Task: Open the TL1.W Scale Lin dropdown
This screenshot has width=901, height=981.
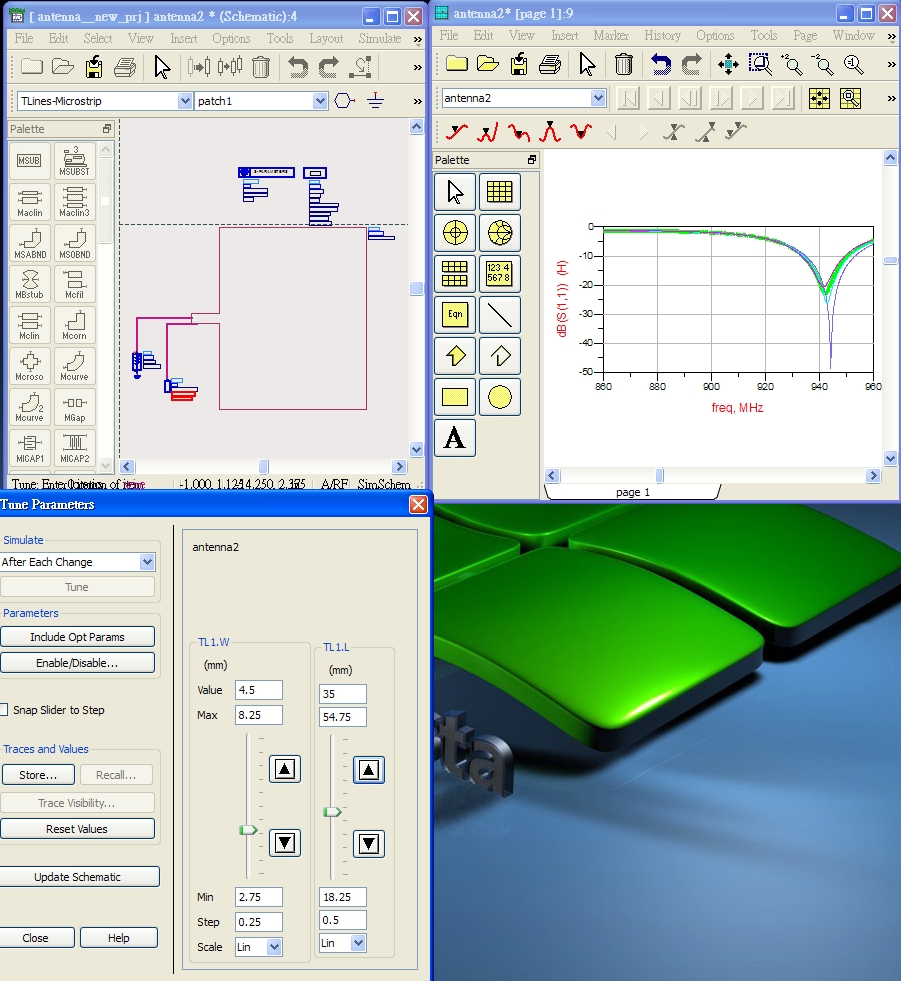Action: click(x=274, y=947)
